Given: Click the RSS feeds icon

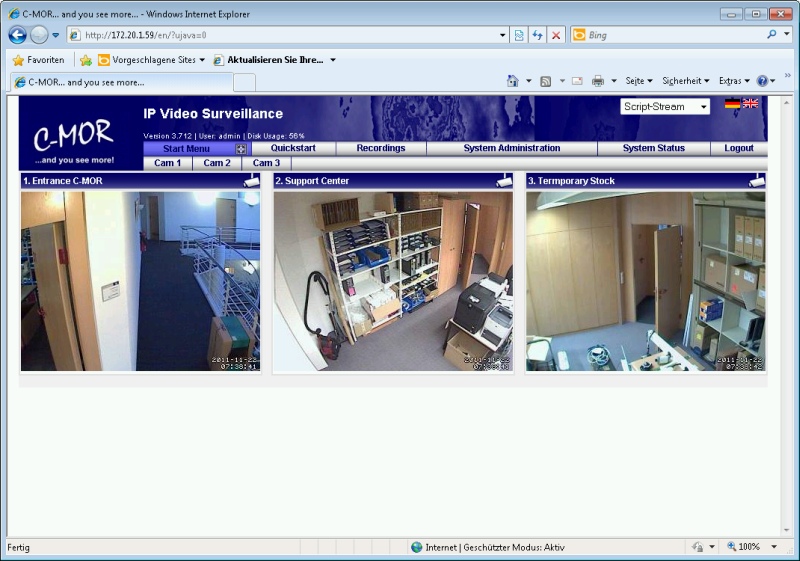Looking at the screenshot, I should tap(545, 81).
